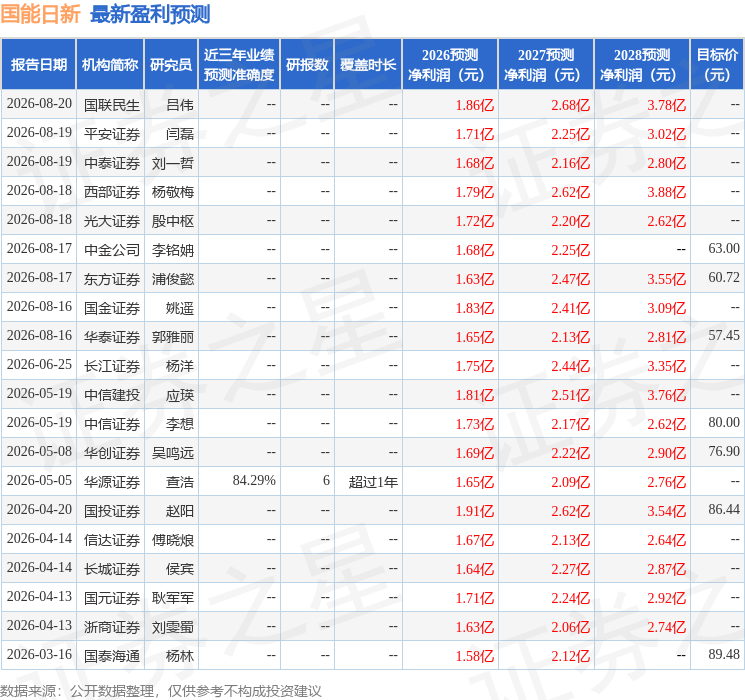This screenshot has width=745, height=700.
Task: Select the 国投证券 institution cell
Action: (112, 511)
